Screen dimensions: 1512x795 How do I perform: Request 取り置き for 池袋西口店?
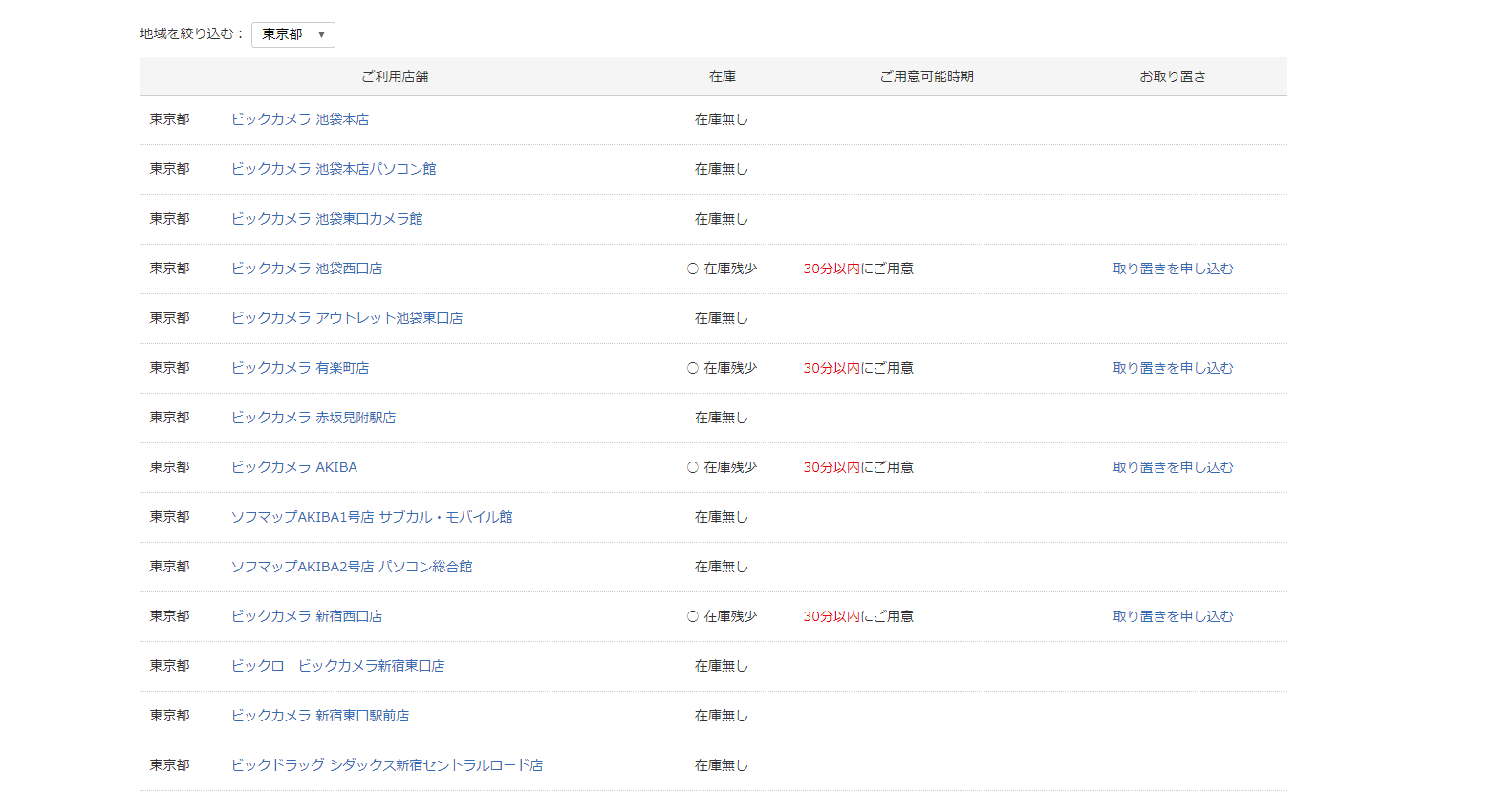(x=1173, y=269)
